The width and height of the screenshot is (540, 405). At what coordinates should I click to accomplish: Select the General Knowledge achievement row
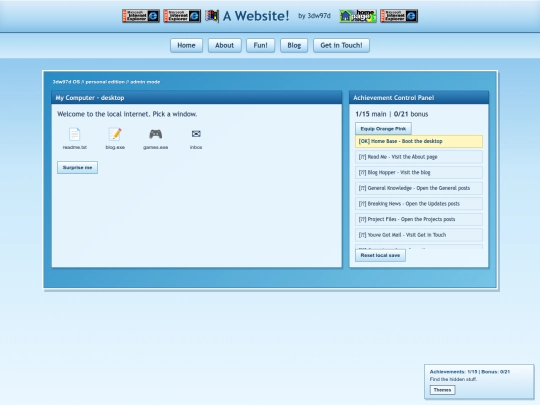click(x=419, y=188)
